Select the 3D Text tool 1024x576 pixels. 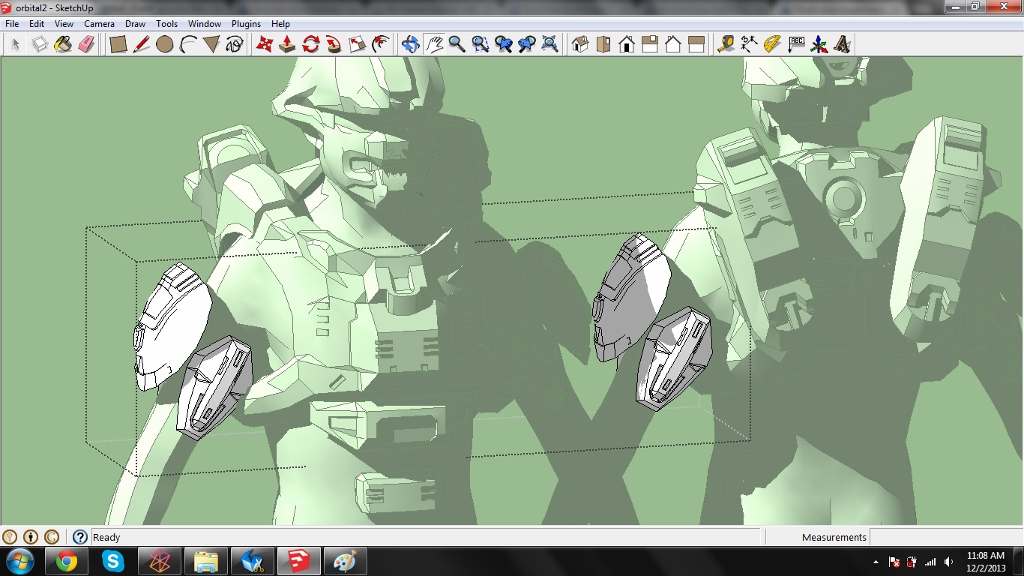pyautogui.click(x=842, y=44)
